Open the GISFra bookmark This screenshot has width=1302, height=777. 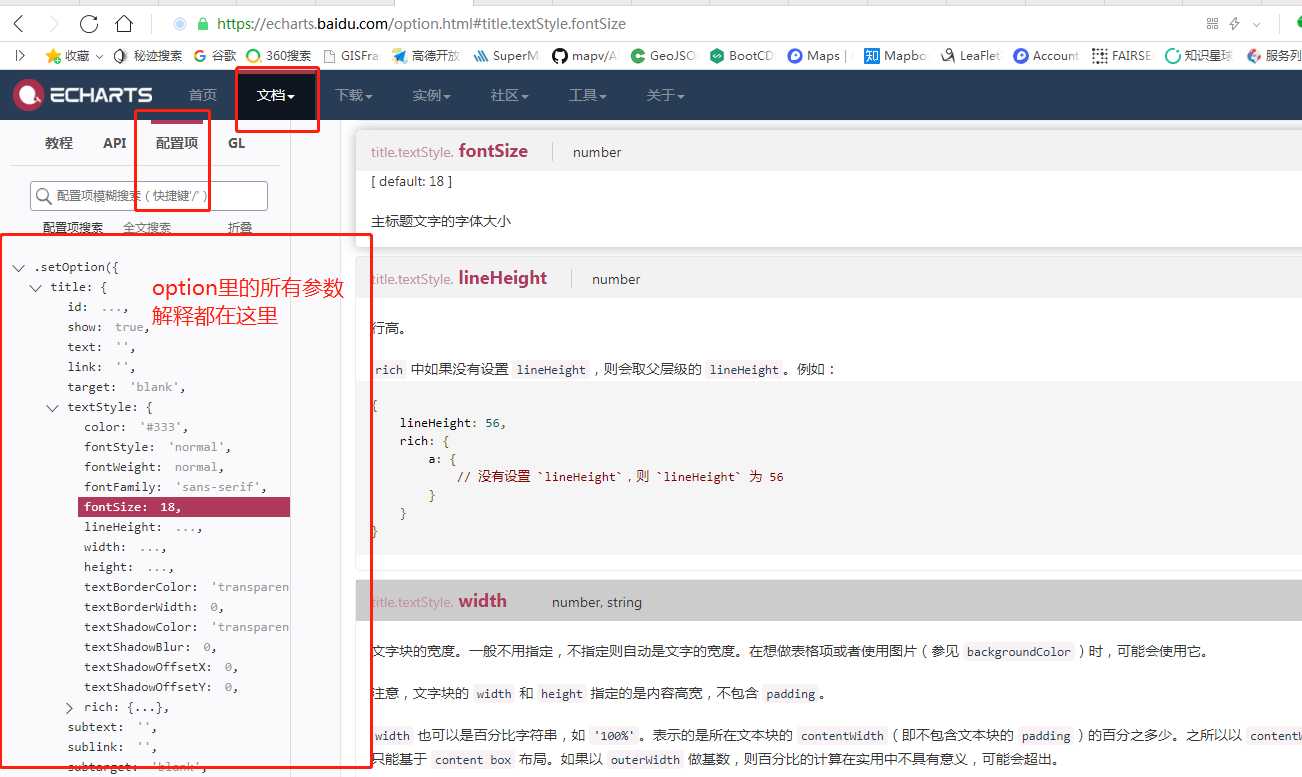[x=350, y=56]
